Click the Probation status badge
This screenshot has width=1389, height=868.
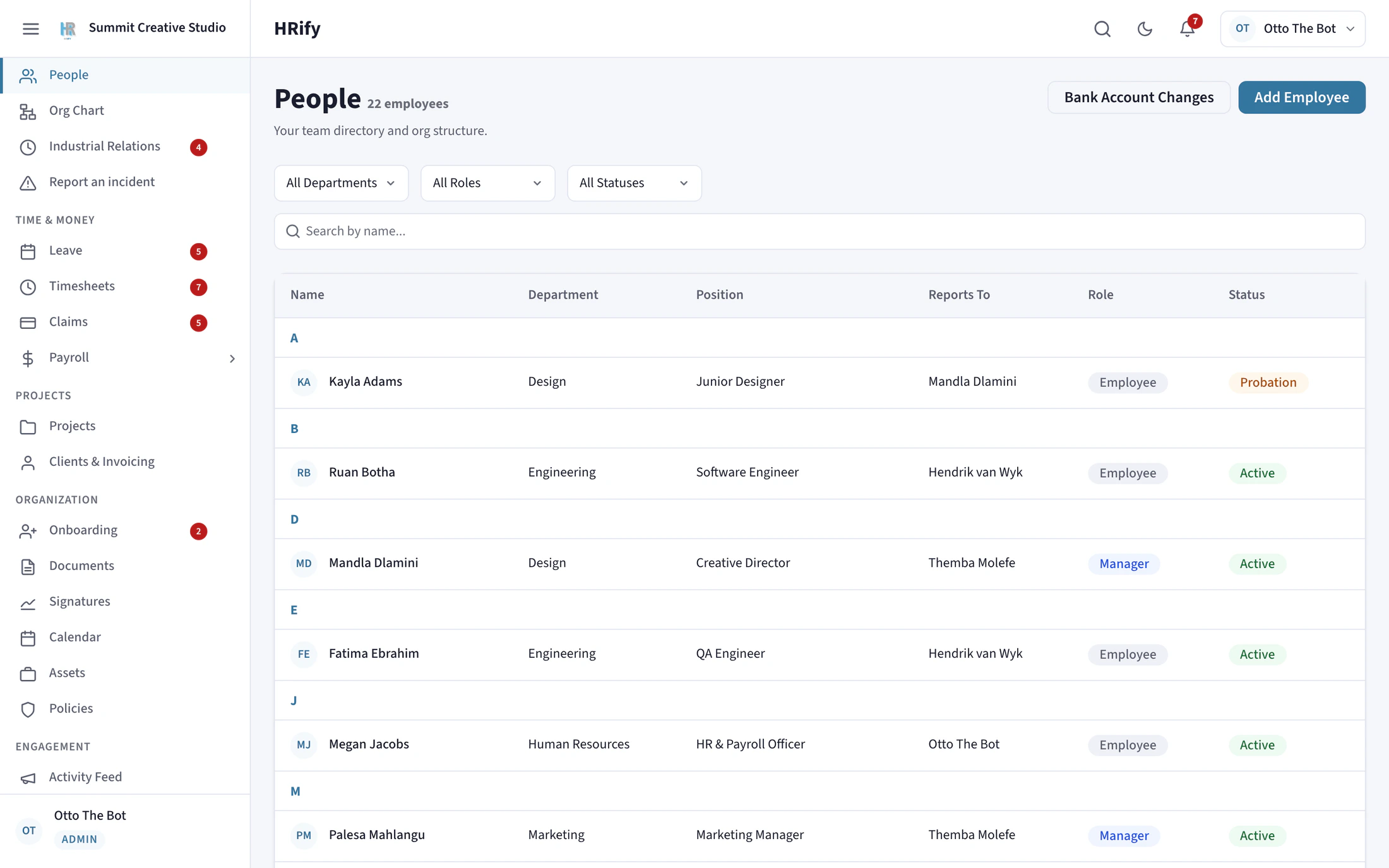[x=1268, y=383]
